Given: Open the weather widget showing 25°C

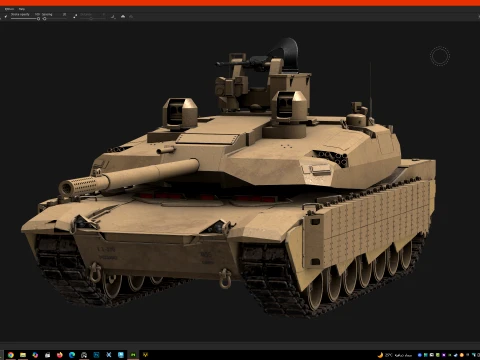Looking at the screenshot, I should point(395,355).
